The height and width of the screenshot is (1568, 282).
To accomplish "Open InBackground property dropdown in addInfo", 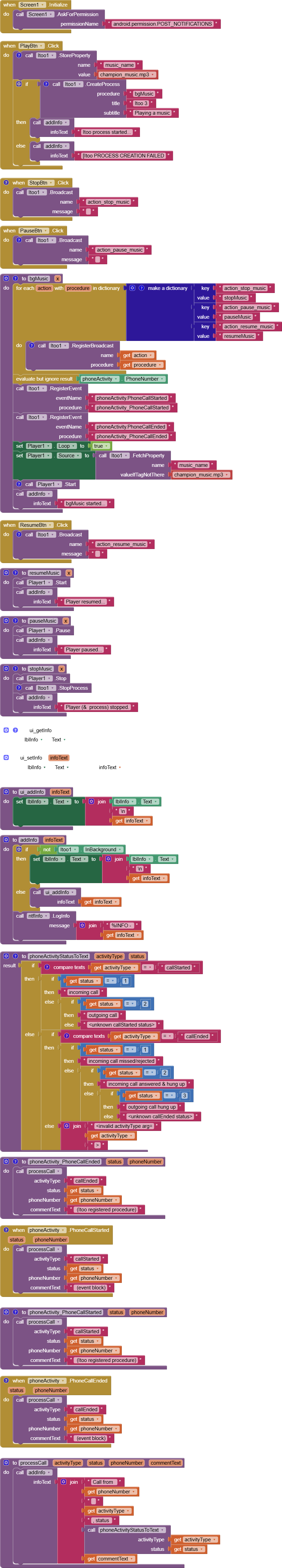I will click(120, 849).
